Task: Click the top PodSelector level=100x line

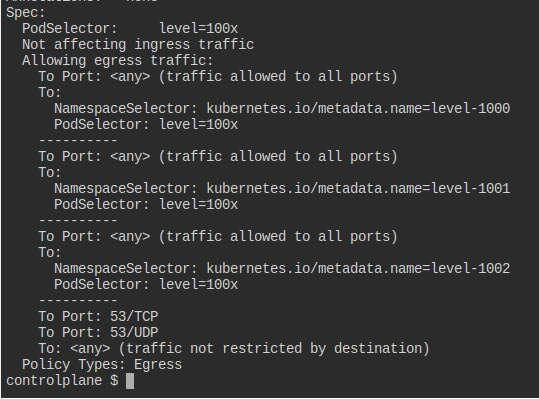Action: [130, 29]
